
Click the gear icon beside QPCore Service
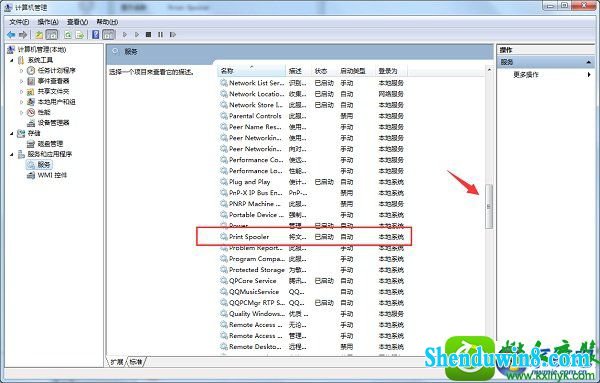click(x=223, y=280)
